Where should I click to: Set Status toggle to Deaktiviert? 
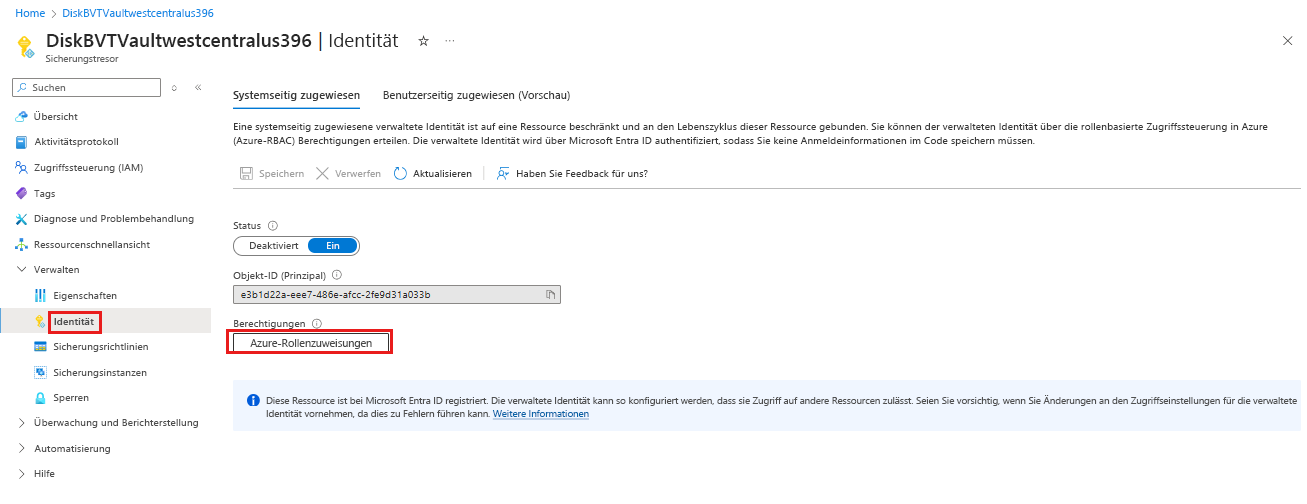click(x=273, y=246)
